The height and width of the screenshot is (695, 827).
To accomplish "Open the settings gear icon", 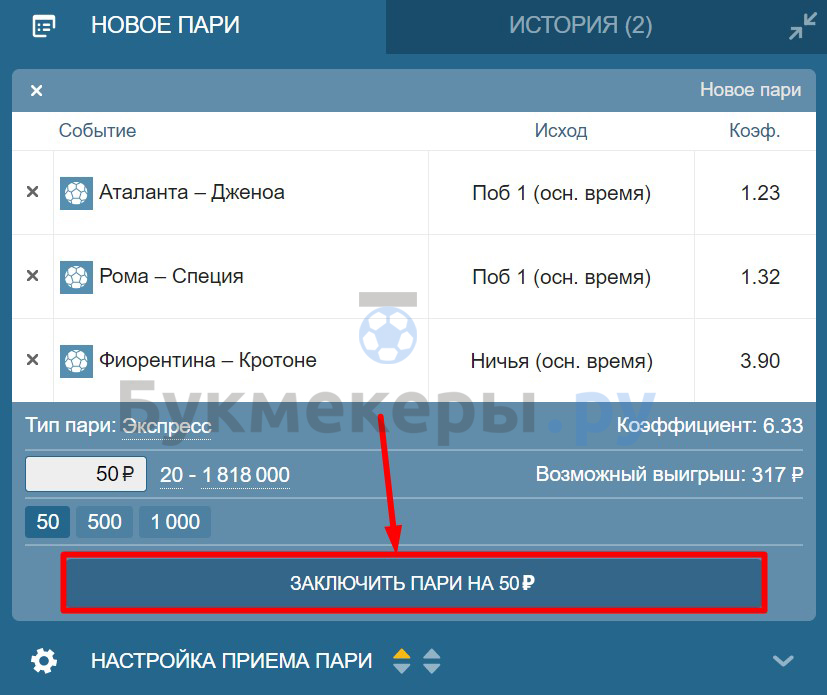I will click(44, 661).
